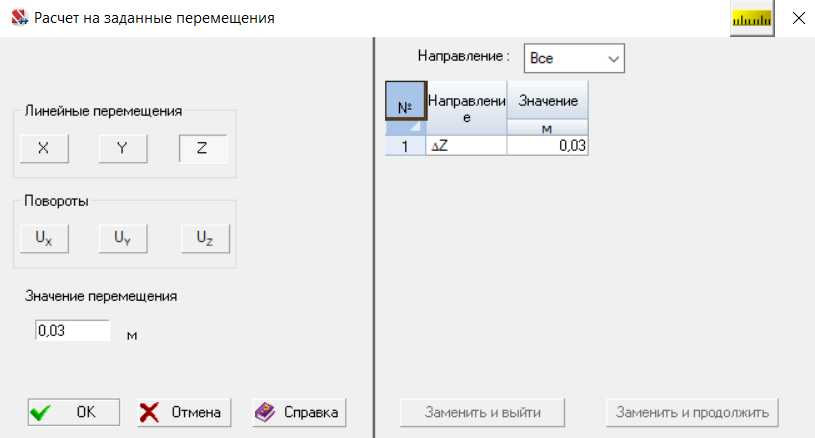This screenshot has height=438, width=815.
Task: Select the ΔZ direction cell
Action: pos(466,146)
